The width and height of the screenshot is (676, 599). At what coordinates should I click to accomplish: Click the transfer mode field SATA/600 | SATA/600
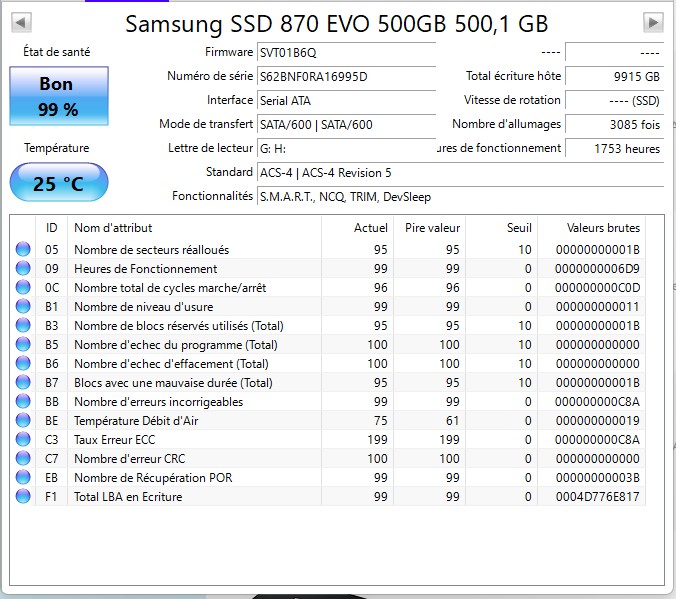346,125
